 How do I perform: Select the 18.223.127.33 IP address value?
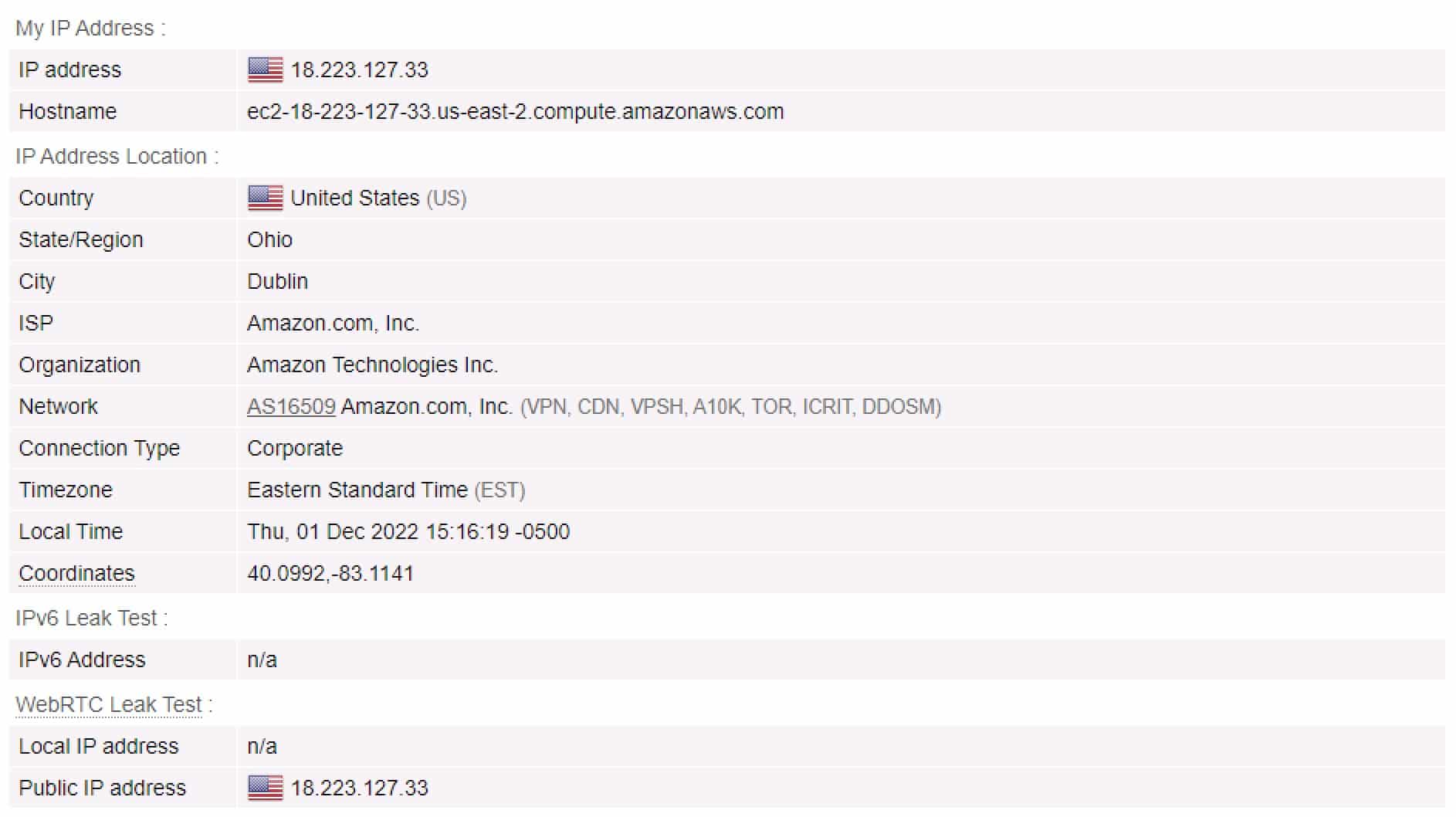pyautogui.click(x=359, y=70)
